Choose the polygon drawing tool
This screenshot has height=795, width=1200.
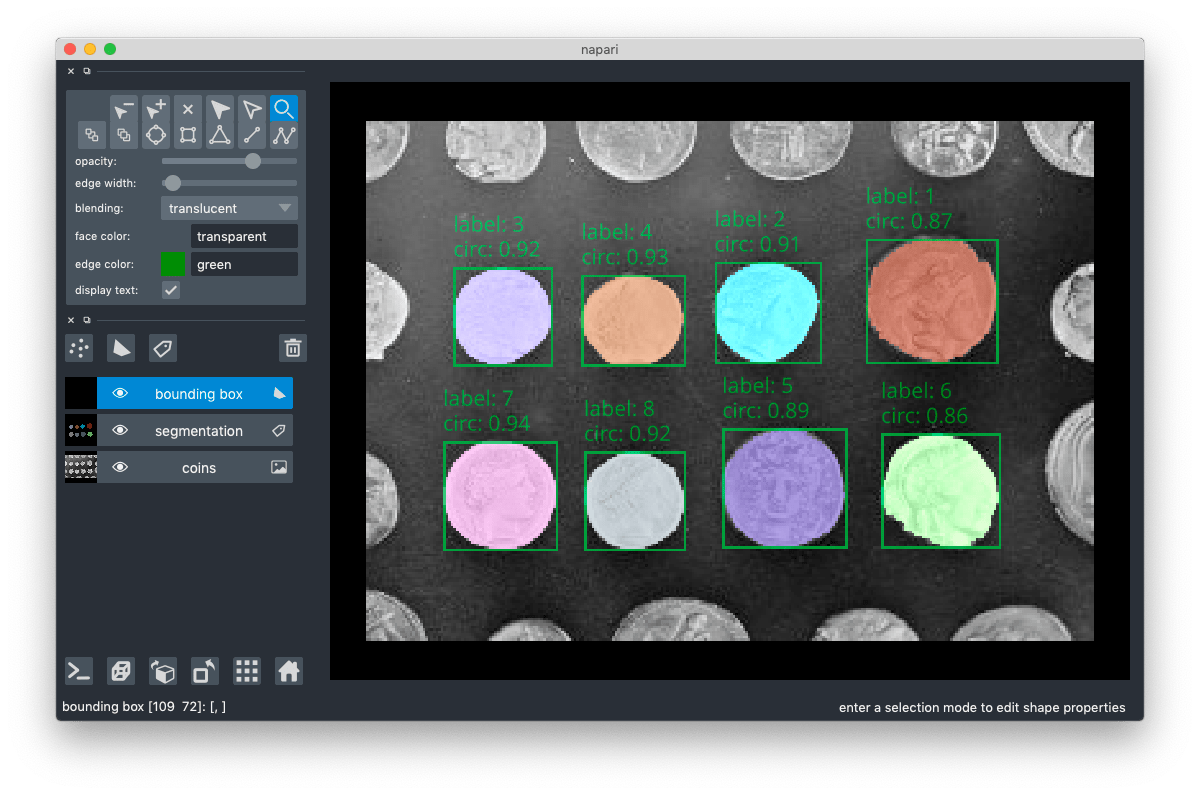(x=220, y=134)
